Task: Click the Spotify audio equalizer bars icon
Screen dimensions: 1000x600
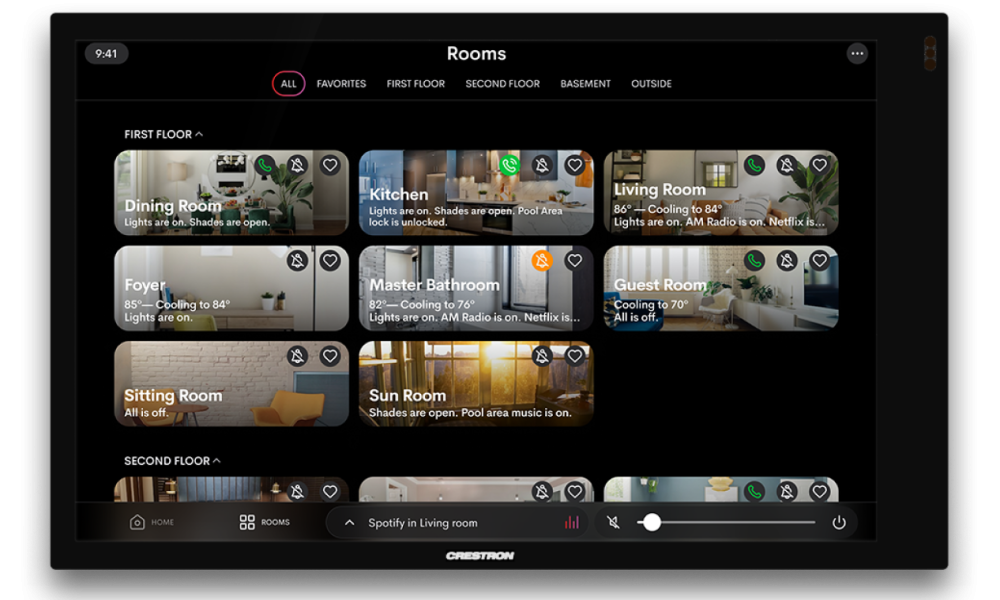Action: point(572,523)
